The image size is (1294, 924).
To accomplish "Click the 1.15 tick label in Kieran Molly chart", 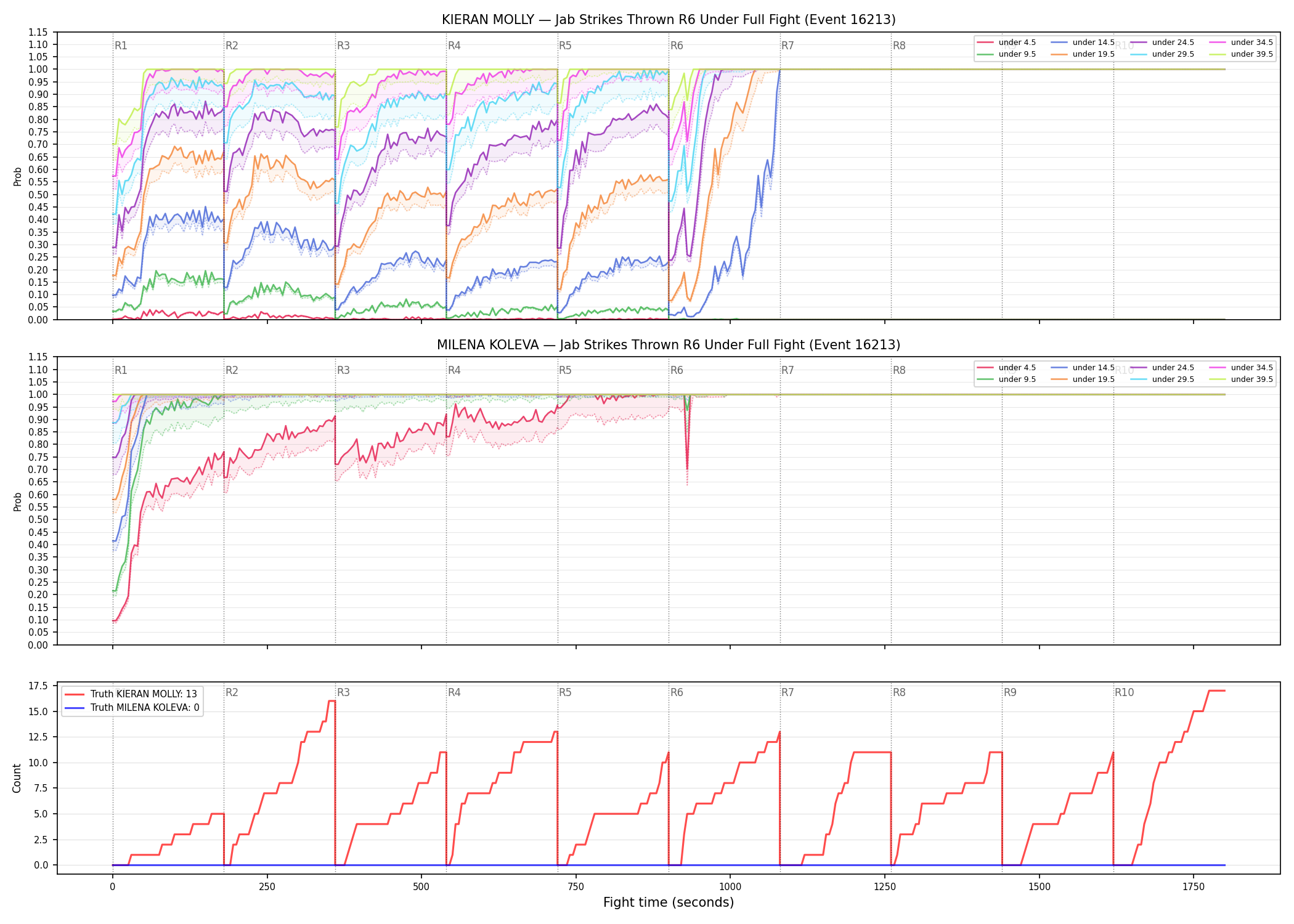I will [x=38, y=32].
